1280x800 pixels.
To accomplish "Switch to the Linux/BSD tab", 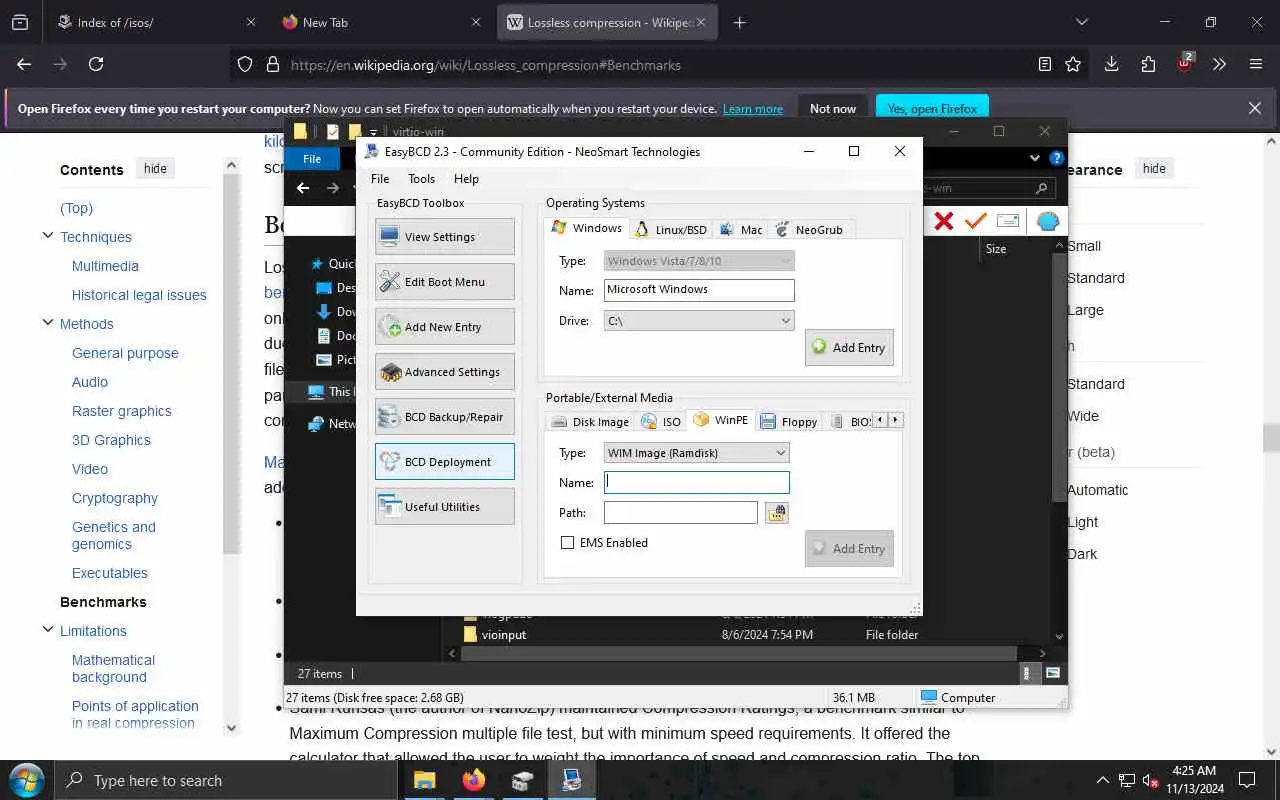I will coord(671,230).
